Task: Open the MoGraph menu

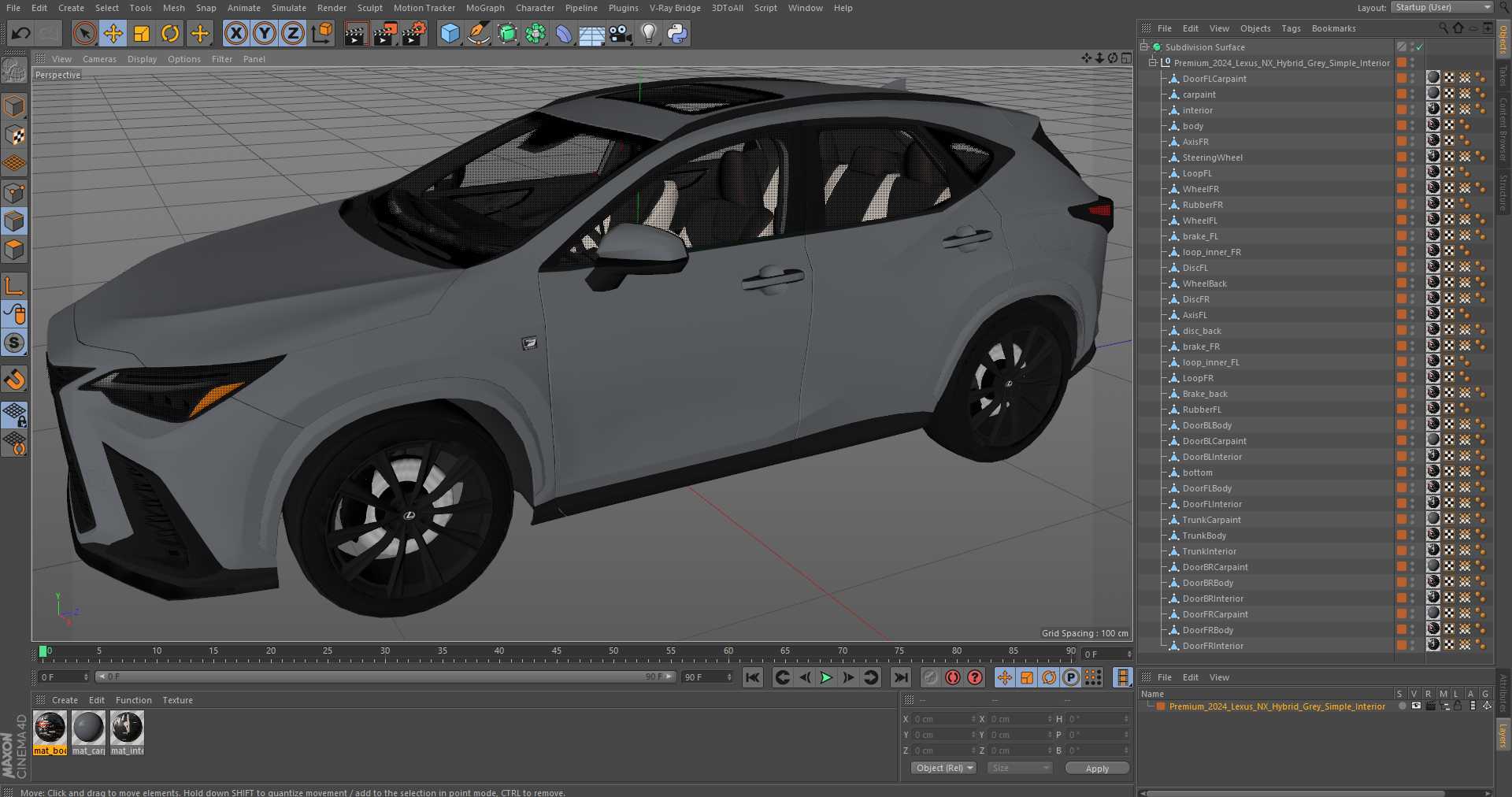Action: [x=485, y=8]
